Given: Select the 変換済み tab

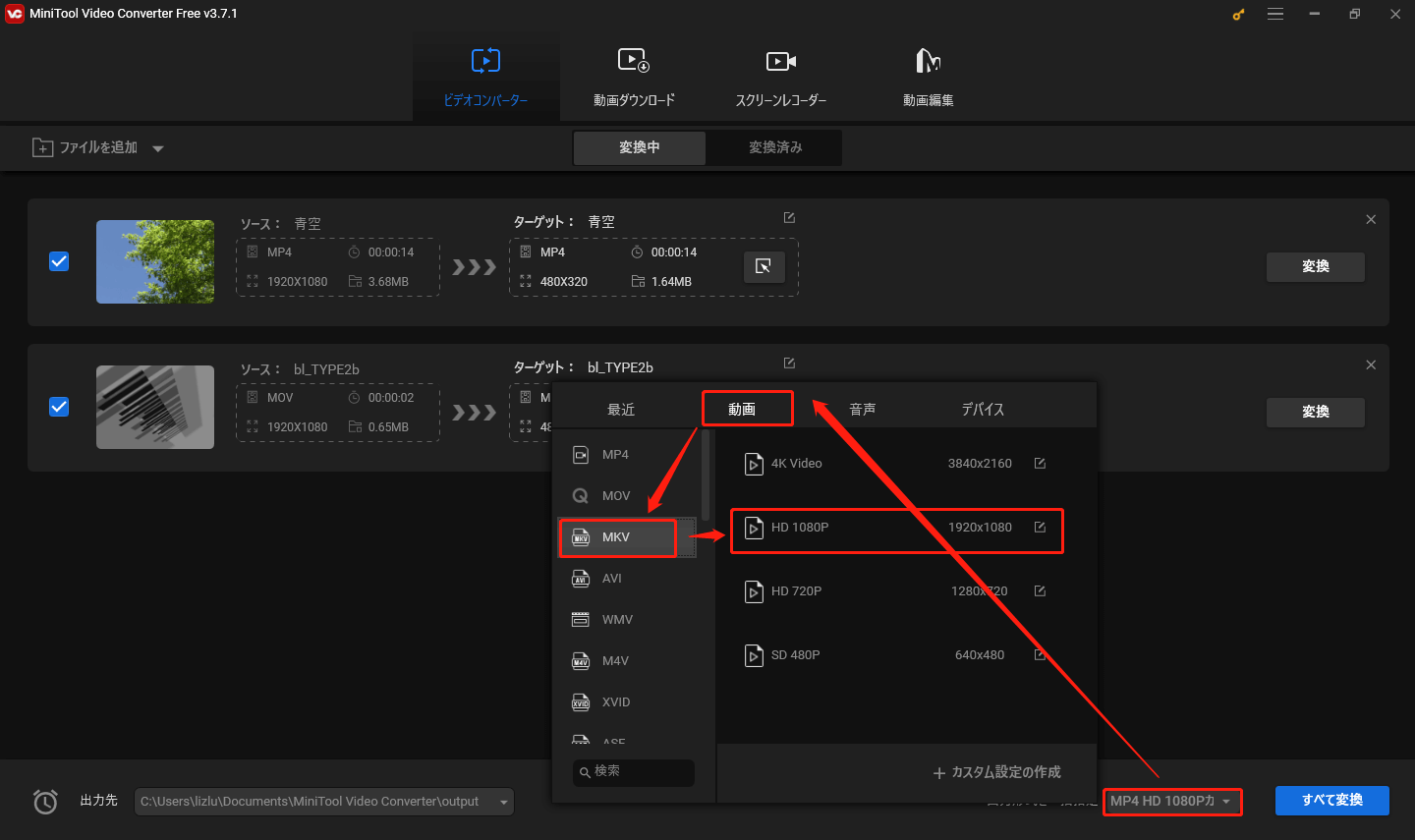Looking at the screenshot, I should click(x=775, y=147).
